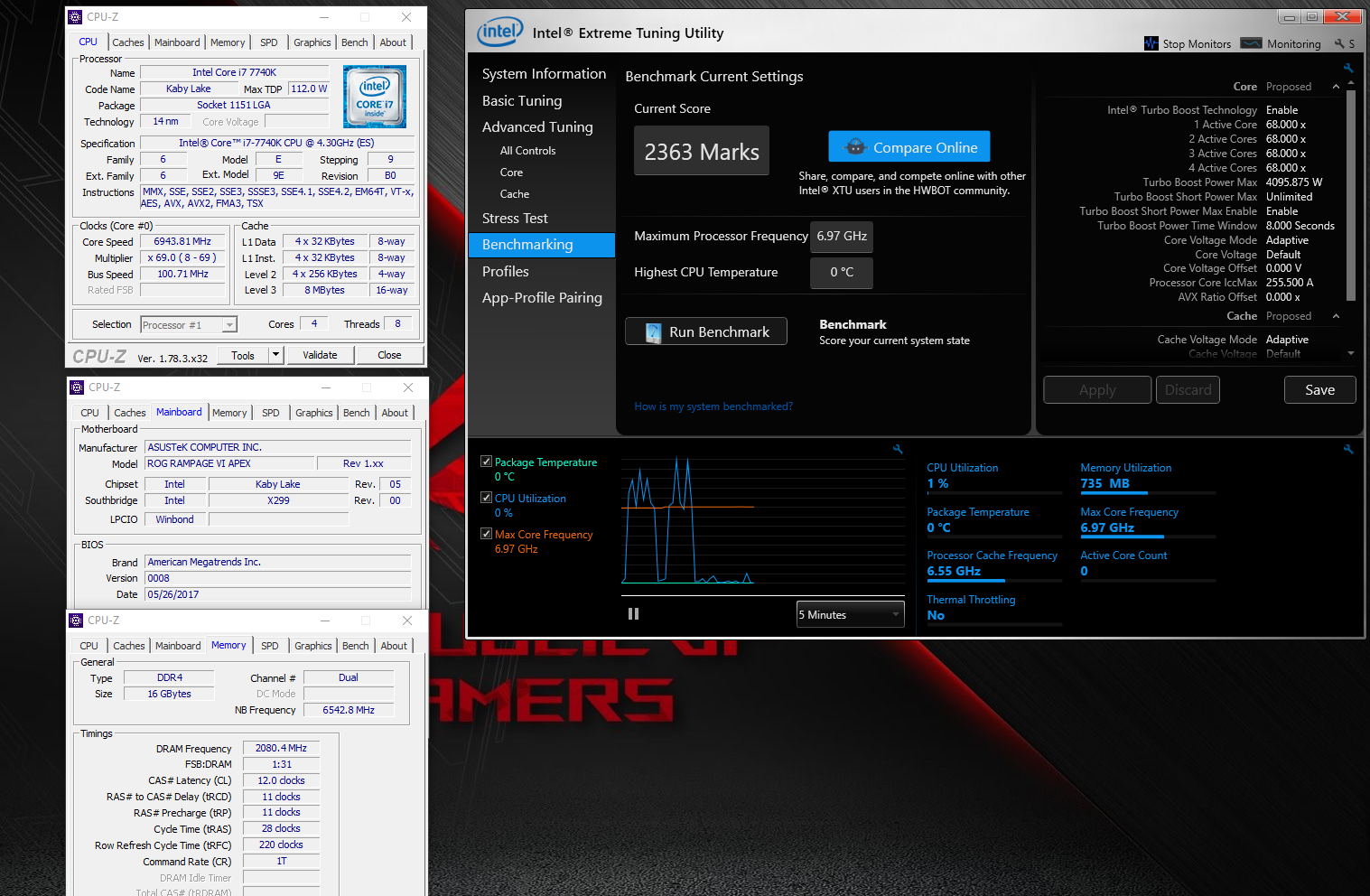
Task: Click the Intel Core i7 badge in CPU-Z
Action: point(375,96)
